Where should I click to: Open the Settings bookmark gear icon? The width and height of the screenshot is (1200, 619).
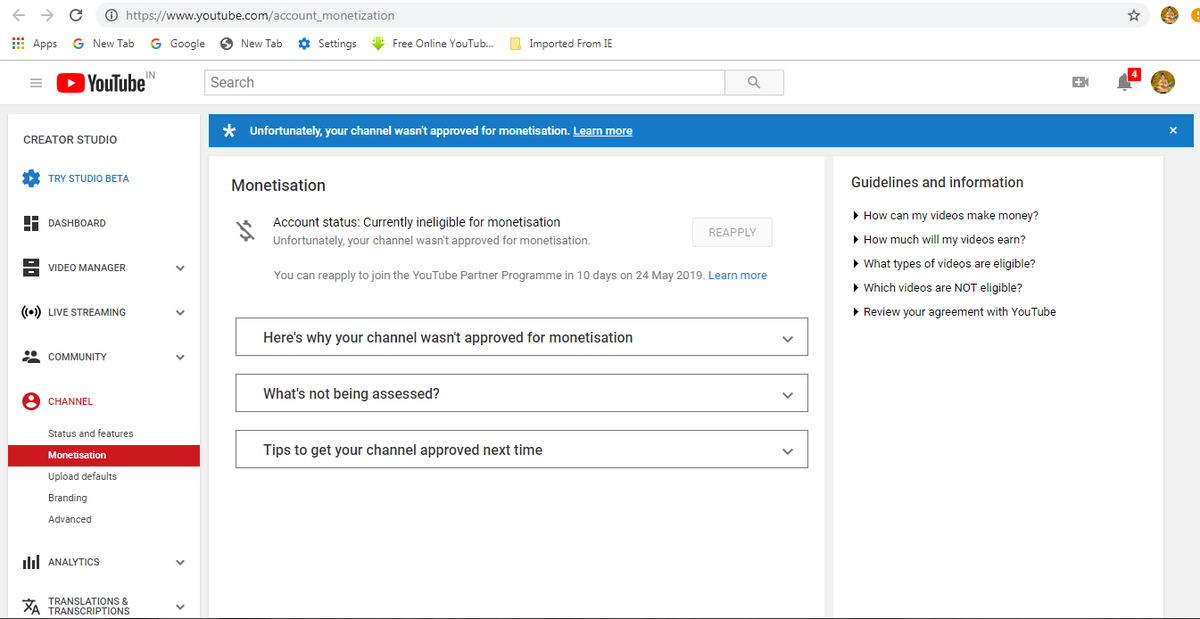(304, 44)
